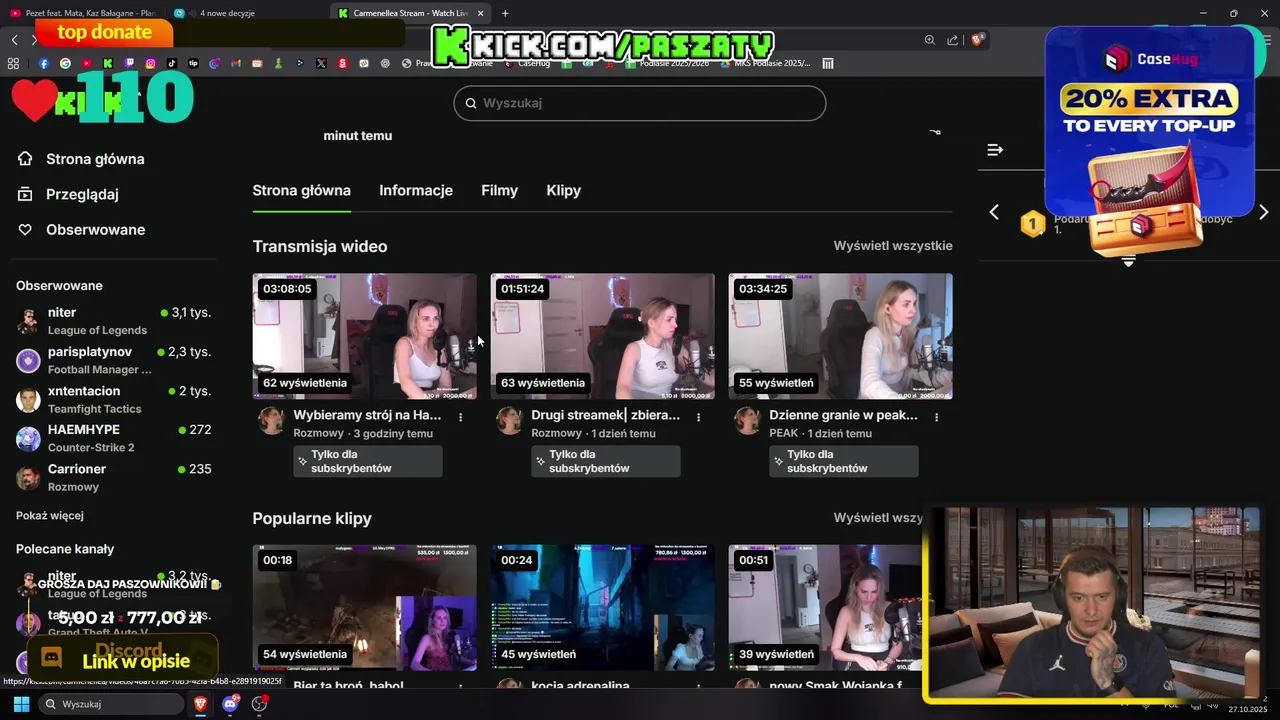The width and height of the screenshot is (1280, 720).
Task: Open options menu for Wybieramy strój video
Action: coord(461,416)
